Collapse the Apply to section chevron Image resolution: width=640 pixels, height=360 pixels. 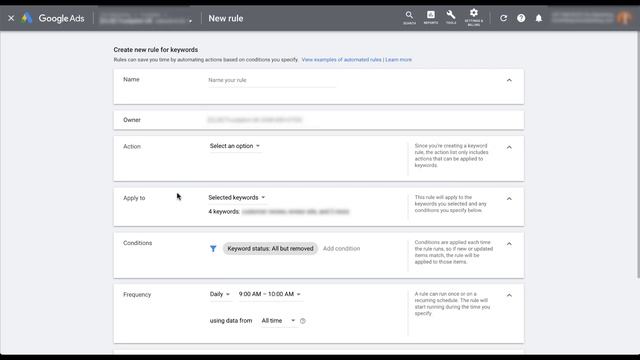click(x=509, y=199)
